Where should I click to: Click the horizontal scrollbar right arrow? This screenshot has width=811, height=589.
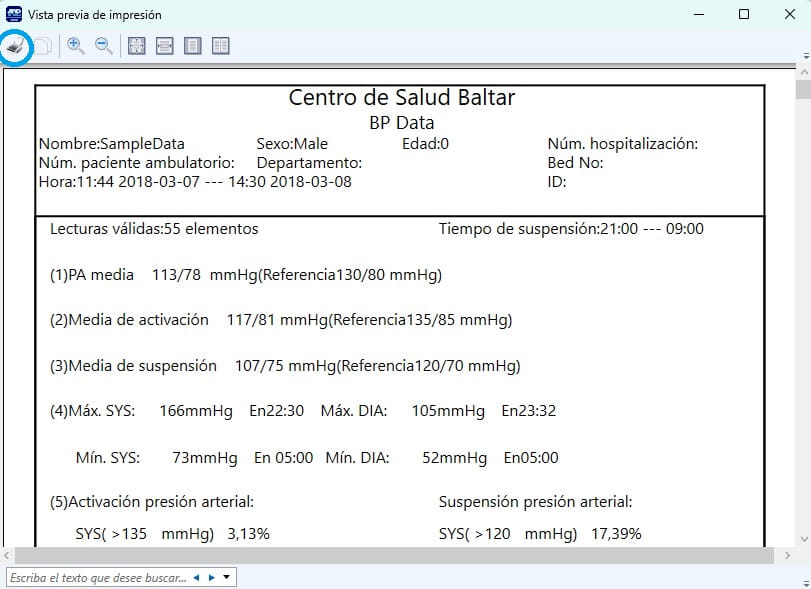click(x=788, y=554)
